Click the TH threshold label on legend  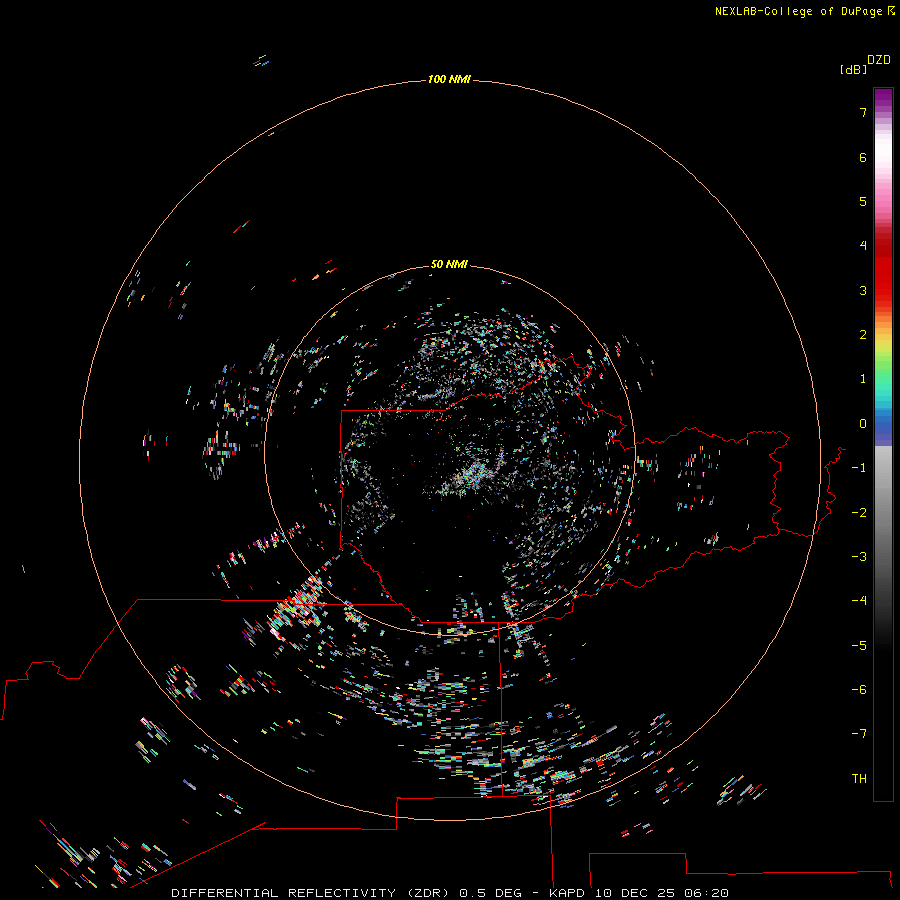859,779
